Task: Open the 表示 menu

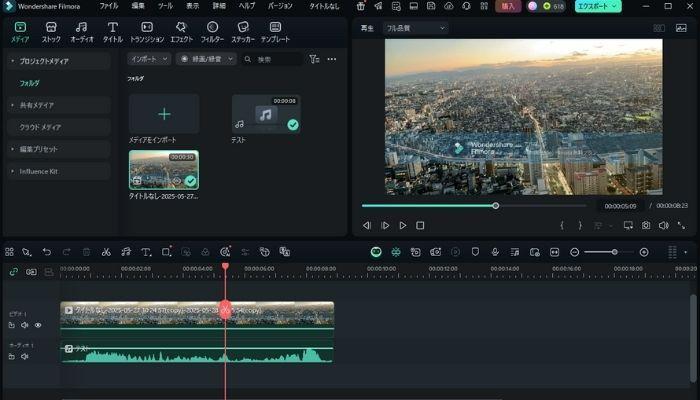Action: tap(192, 6)
